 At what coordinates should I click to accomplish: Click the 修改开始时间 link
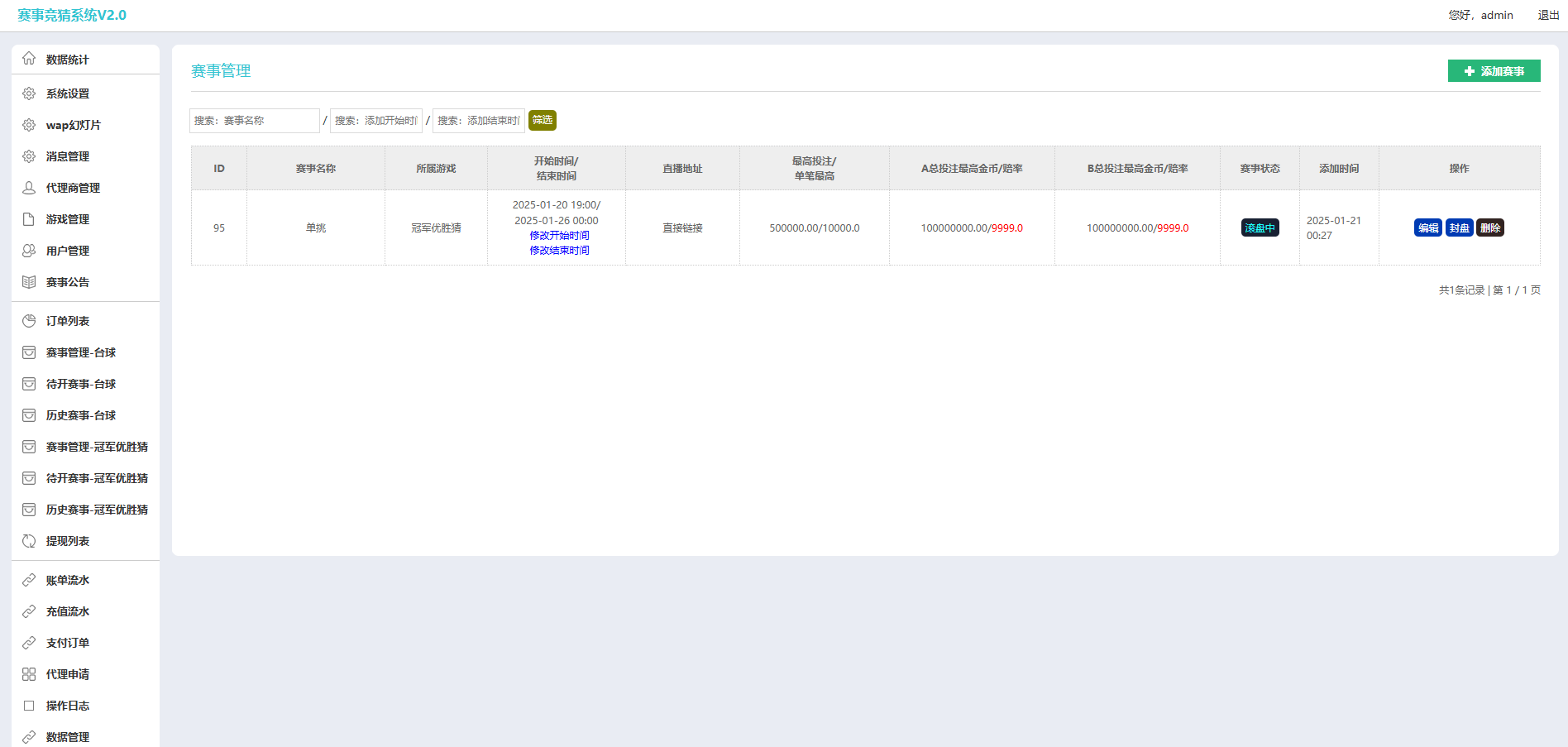[559, 236]
